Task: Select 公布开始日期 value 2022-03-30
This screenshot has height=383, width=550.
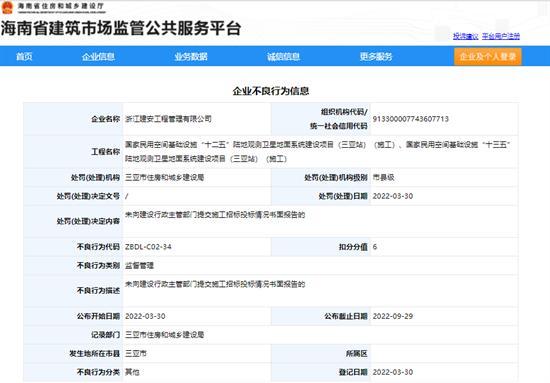Action: click(x=145, y=316)
